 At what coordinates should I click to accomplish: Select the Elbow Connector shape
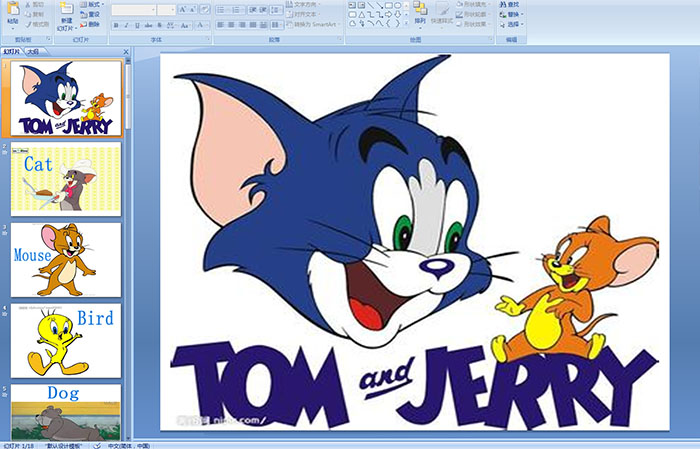pyautogui.click(x=371, y=15)
